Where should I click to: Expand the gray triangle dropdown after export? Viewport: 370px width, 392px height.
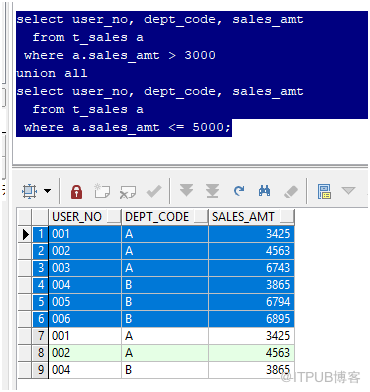click(348, 191)
